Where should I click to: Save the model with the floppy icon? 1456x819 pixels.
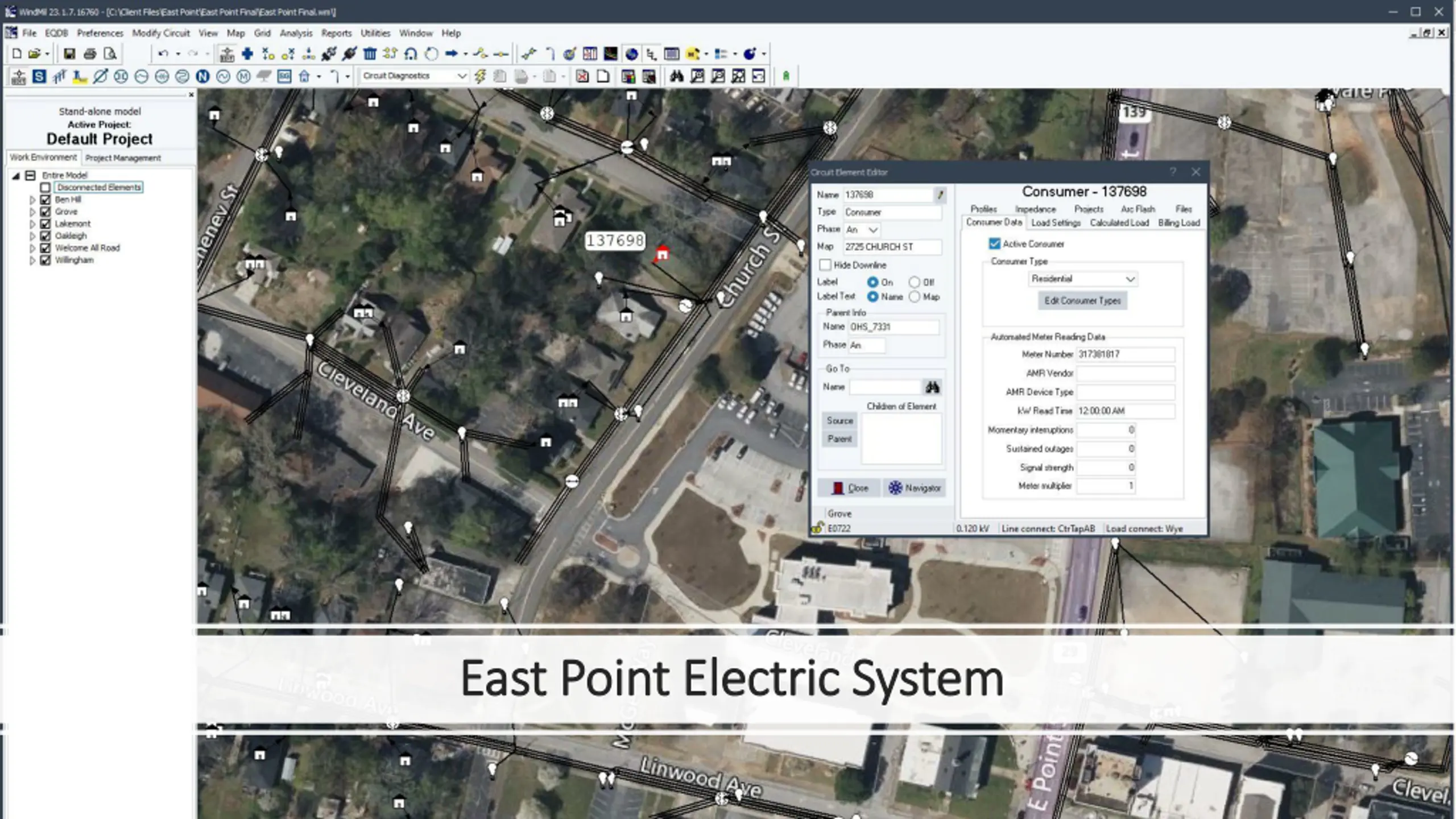(x=69, y=54)
